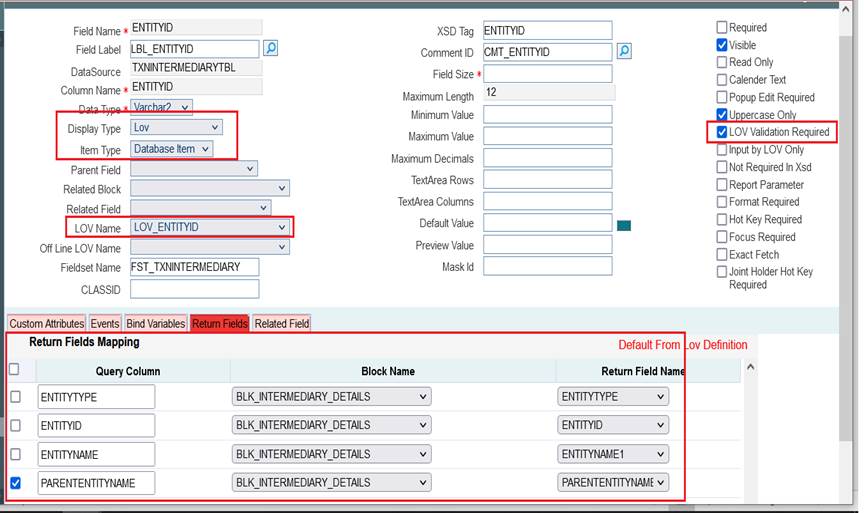Click the XSD Tag input field
864x513 pixels.
click(548, 30)
